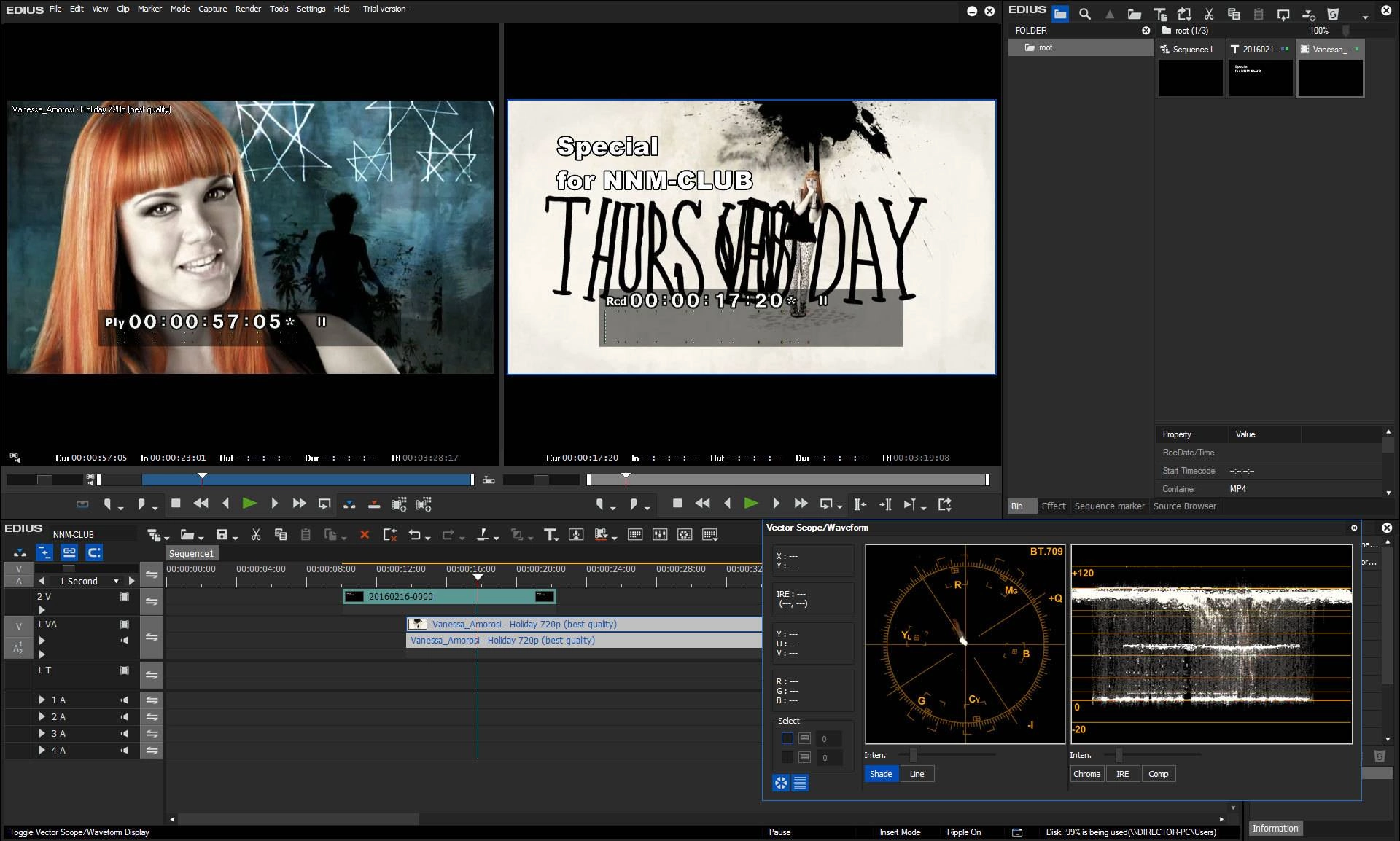Viewport: 1400px width, 841px height.
Task: Mute audio on track 1 A
Action: (125, 700)
